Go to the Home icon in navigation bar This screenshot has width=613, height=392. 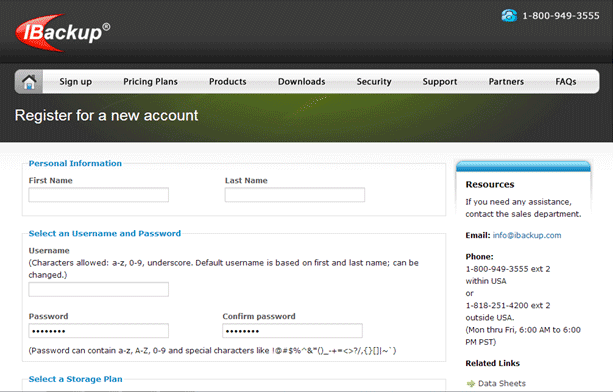coord(29,82)
